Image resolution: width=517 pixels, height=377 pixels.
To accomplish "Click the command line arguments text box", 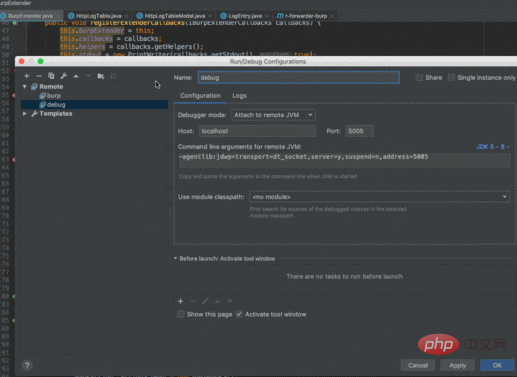I will 344,160.
